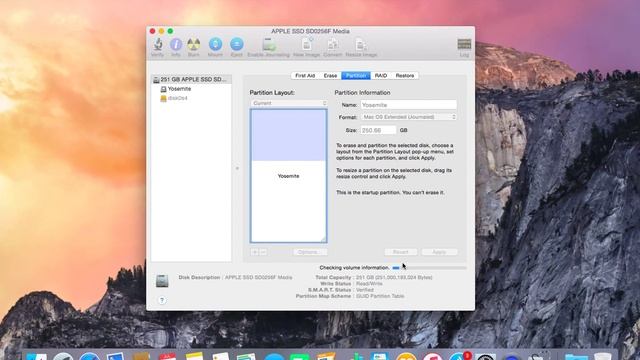
Task: Click the S.M.A.R.T. Status Verified value
Action: (x=365, y=290)
